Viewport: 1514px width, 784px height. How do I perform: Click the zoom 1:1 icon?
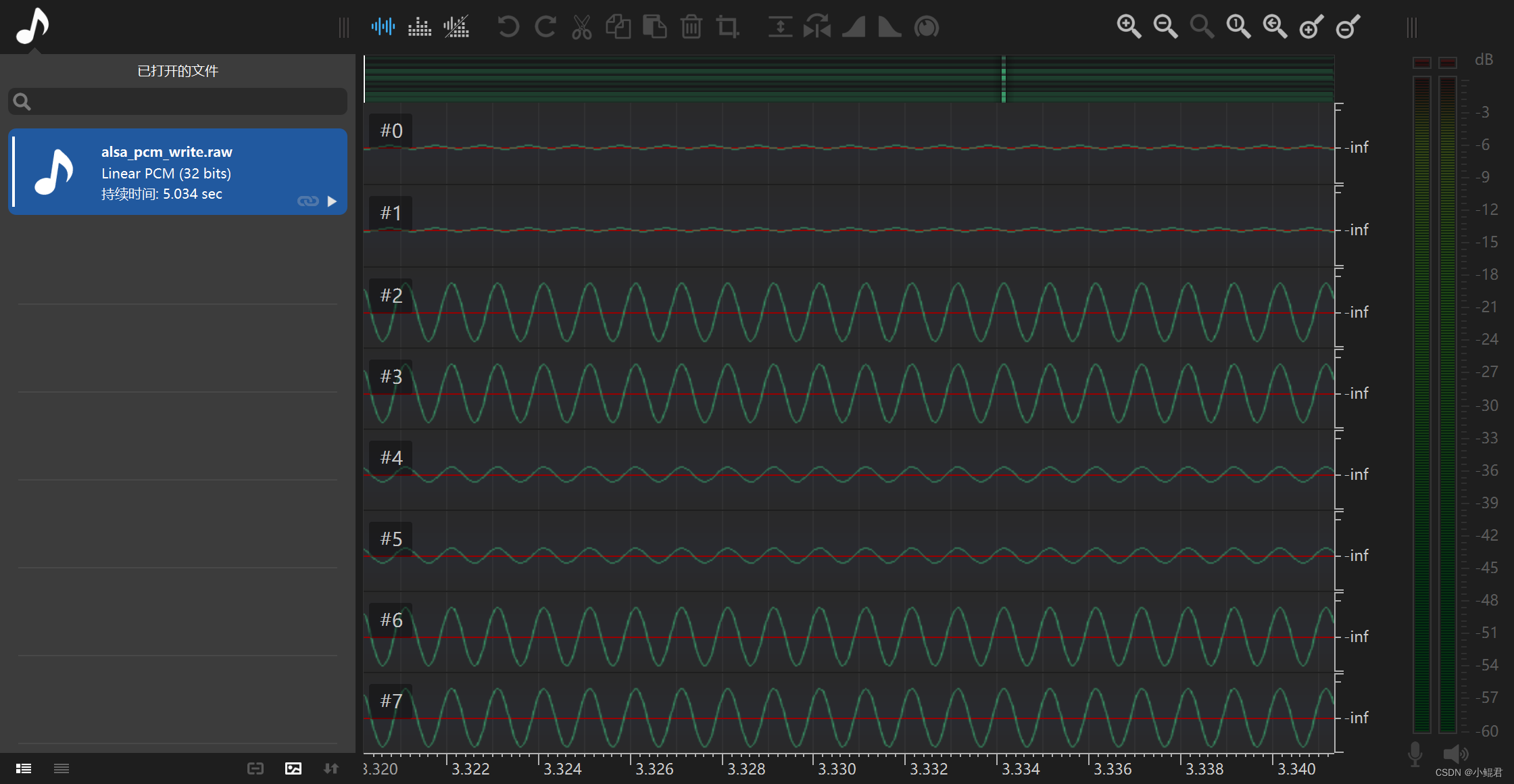(1238, 27)
